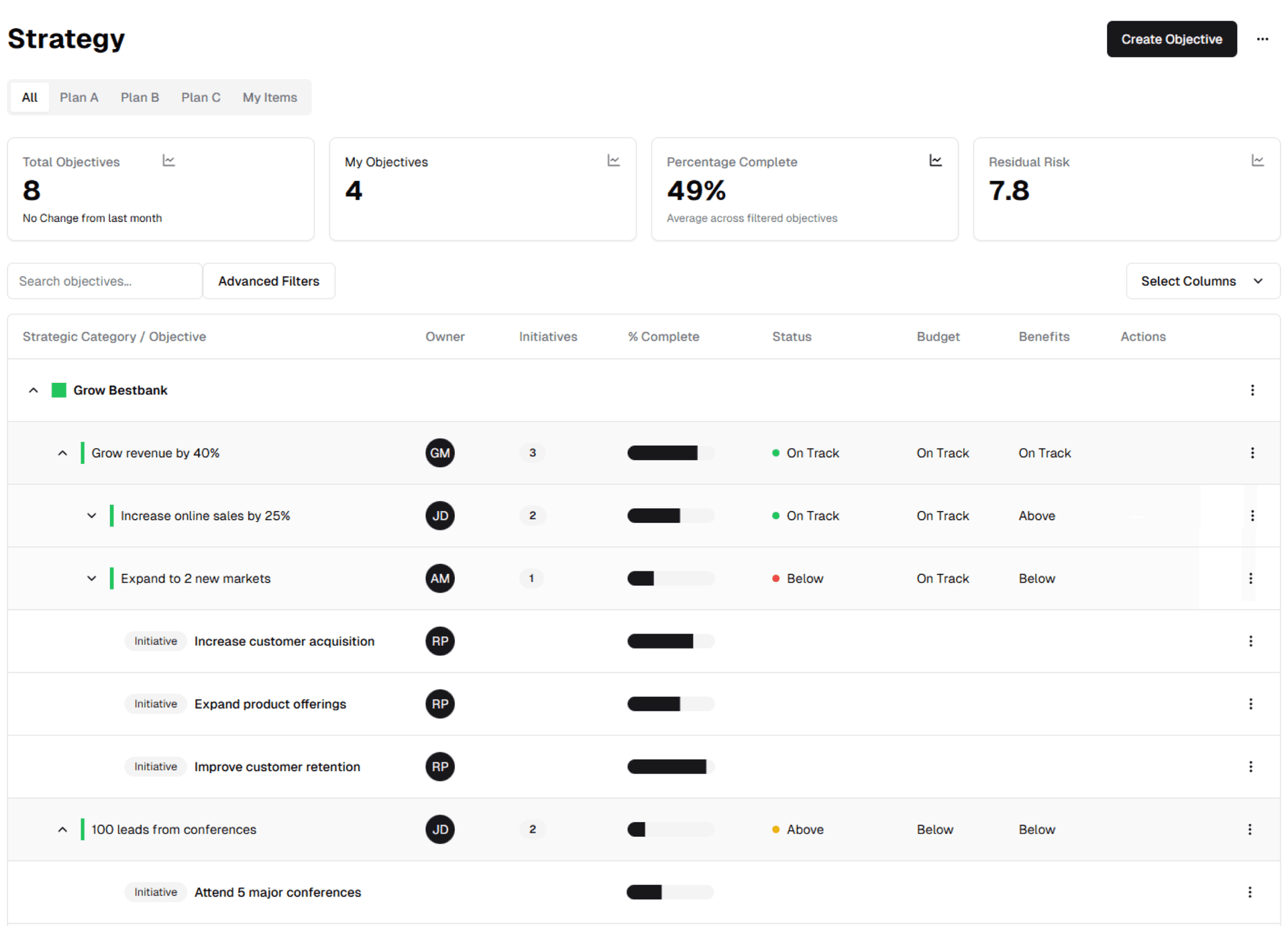The height and width of the screenshot is (926, 1288).
Task: Expand the Increase online sales by 25% row
Action: click(92, 516)
